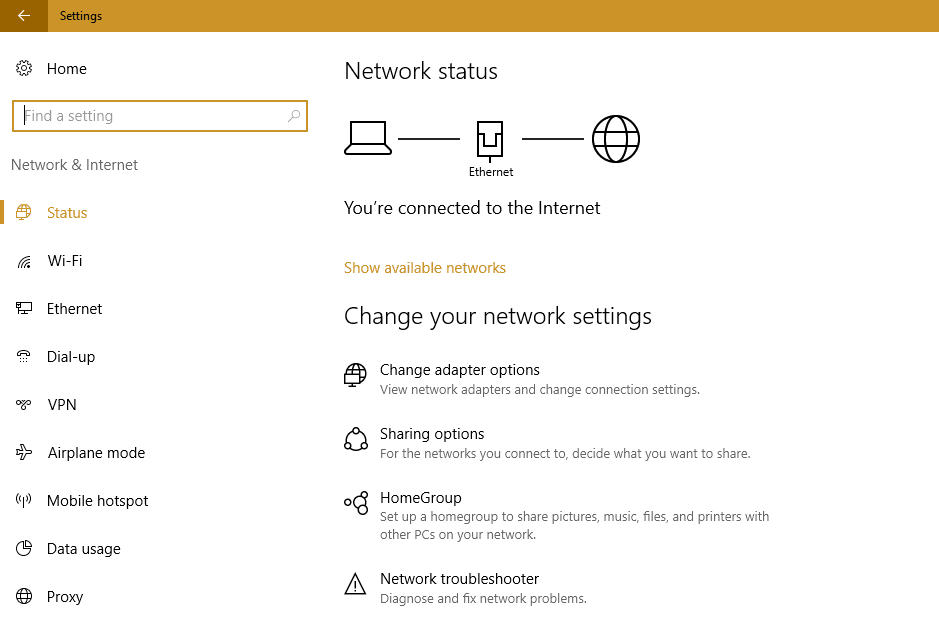Select the Wi-Fi settings icon in sidebar
This screenshot has width=939, height=623.
[22, 260]
